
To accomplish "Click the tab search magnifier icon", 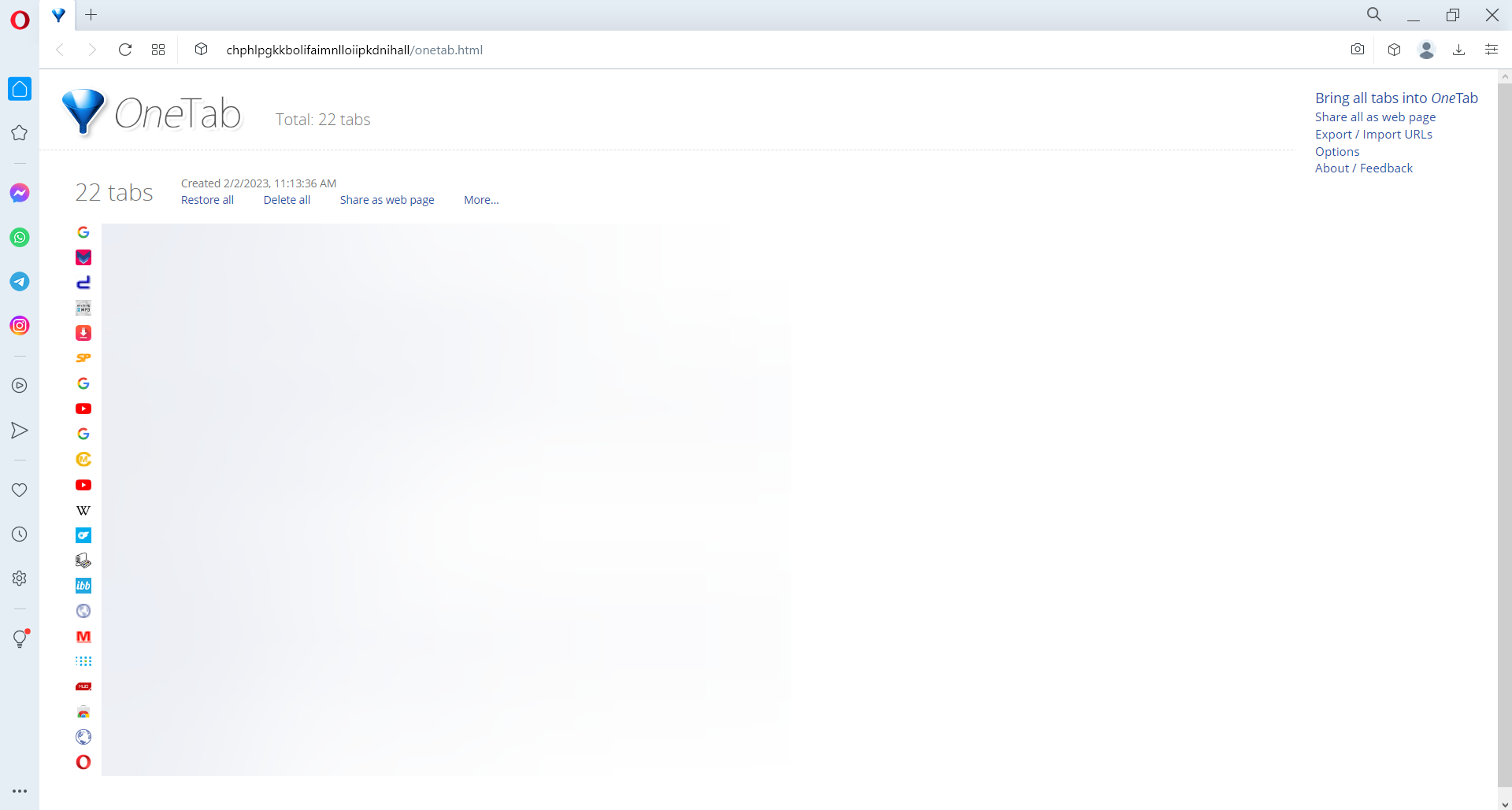I will (1374, 15).
